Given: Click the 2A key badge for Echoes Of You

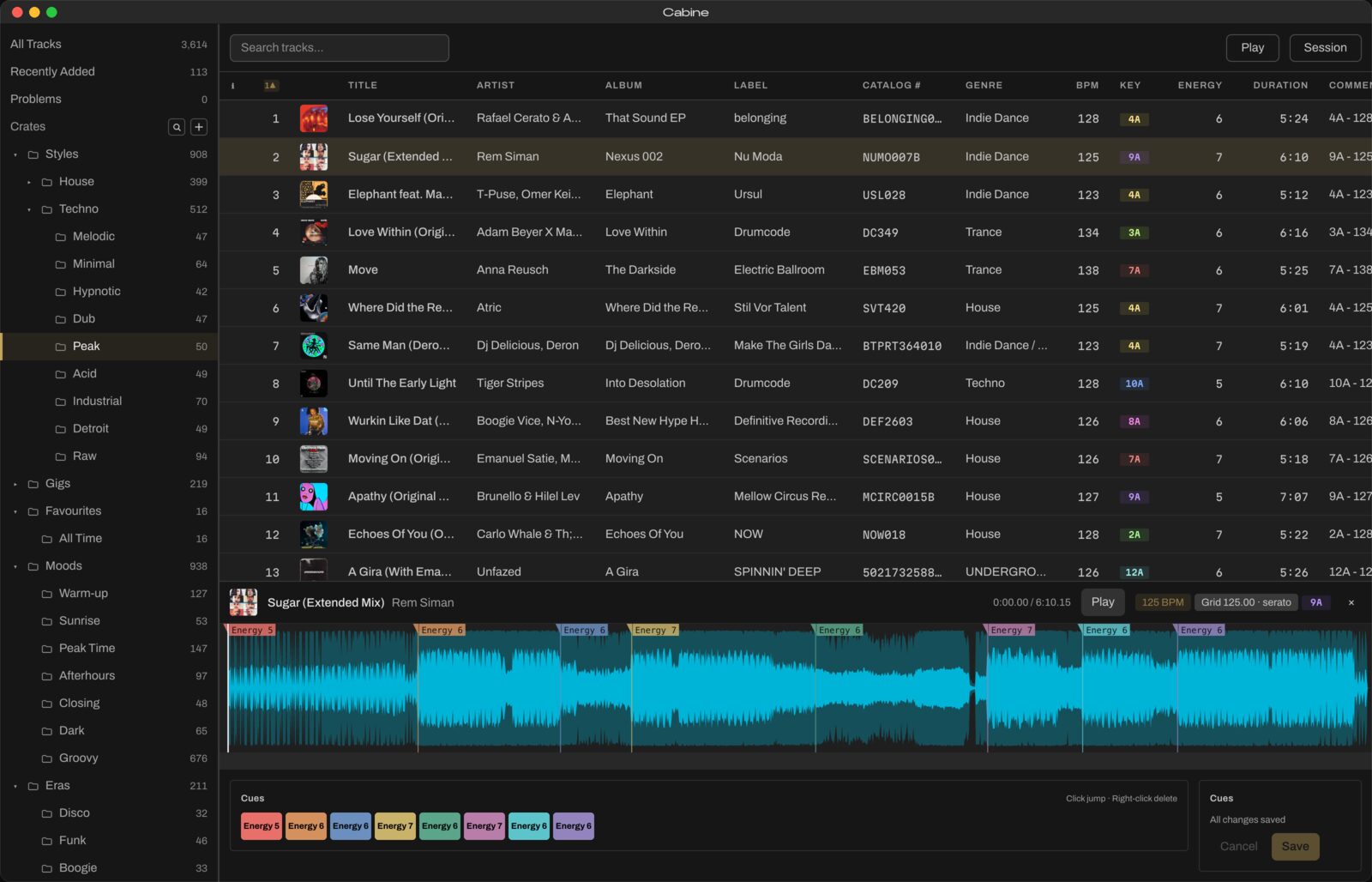Looking at the screenshot, I should pos(1134,535).
